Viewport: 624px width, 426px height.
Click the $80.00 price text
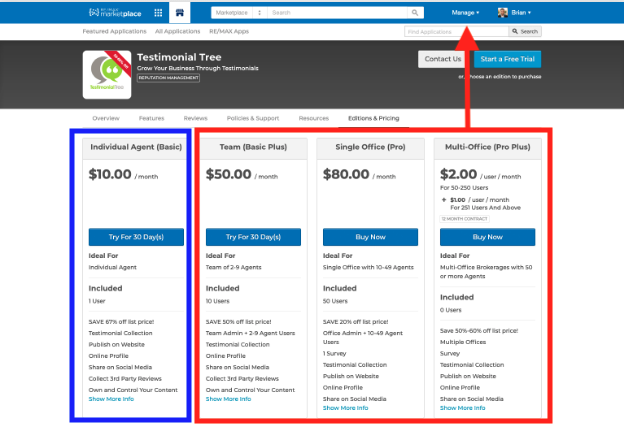[346, 174]
